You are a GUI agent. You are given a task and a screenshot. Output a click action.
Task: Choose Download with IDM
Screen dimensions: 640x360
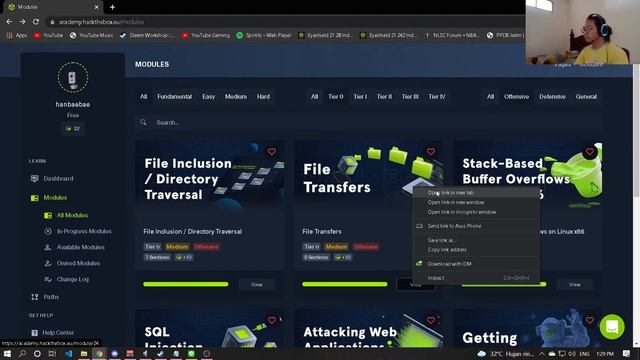(476, 264)
